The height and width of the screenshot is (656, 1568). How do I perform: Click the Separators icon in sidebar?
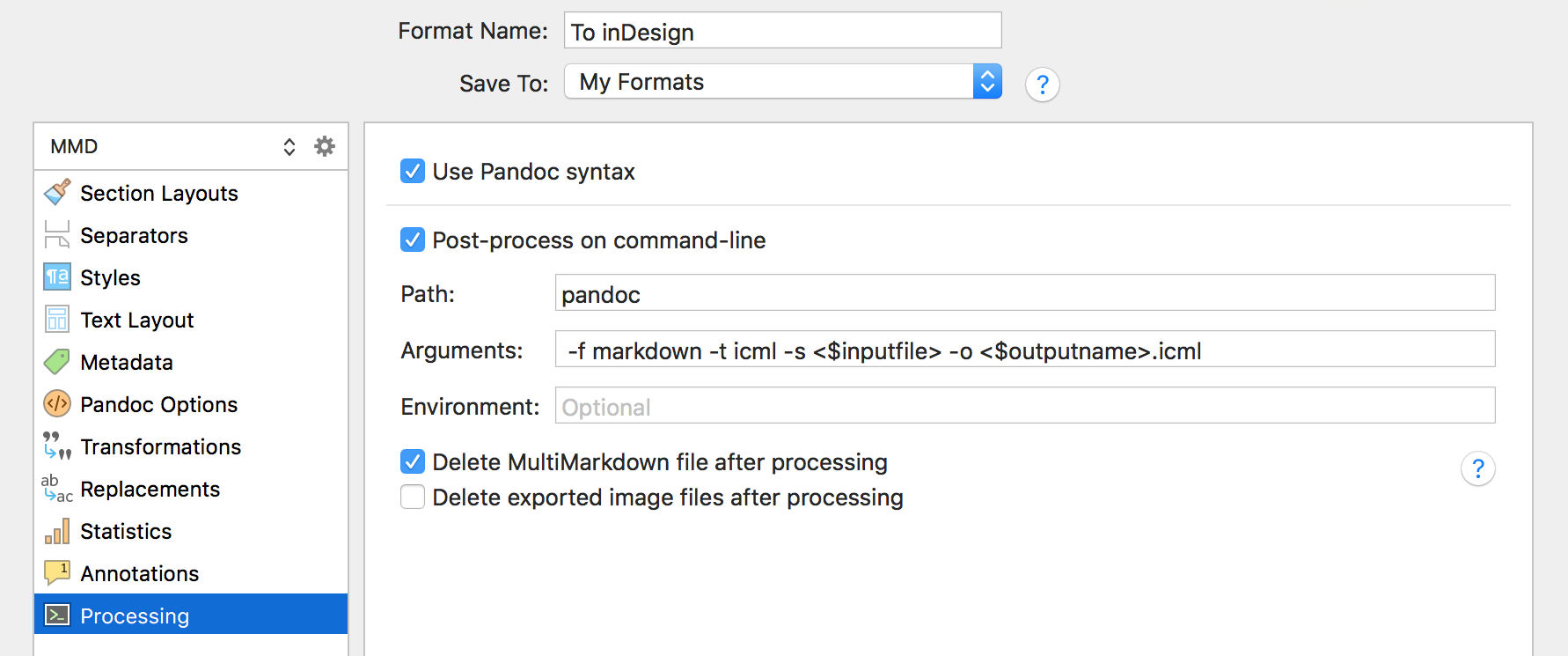click(x=57, y=234)
